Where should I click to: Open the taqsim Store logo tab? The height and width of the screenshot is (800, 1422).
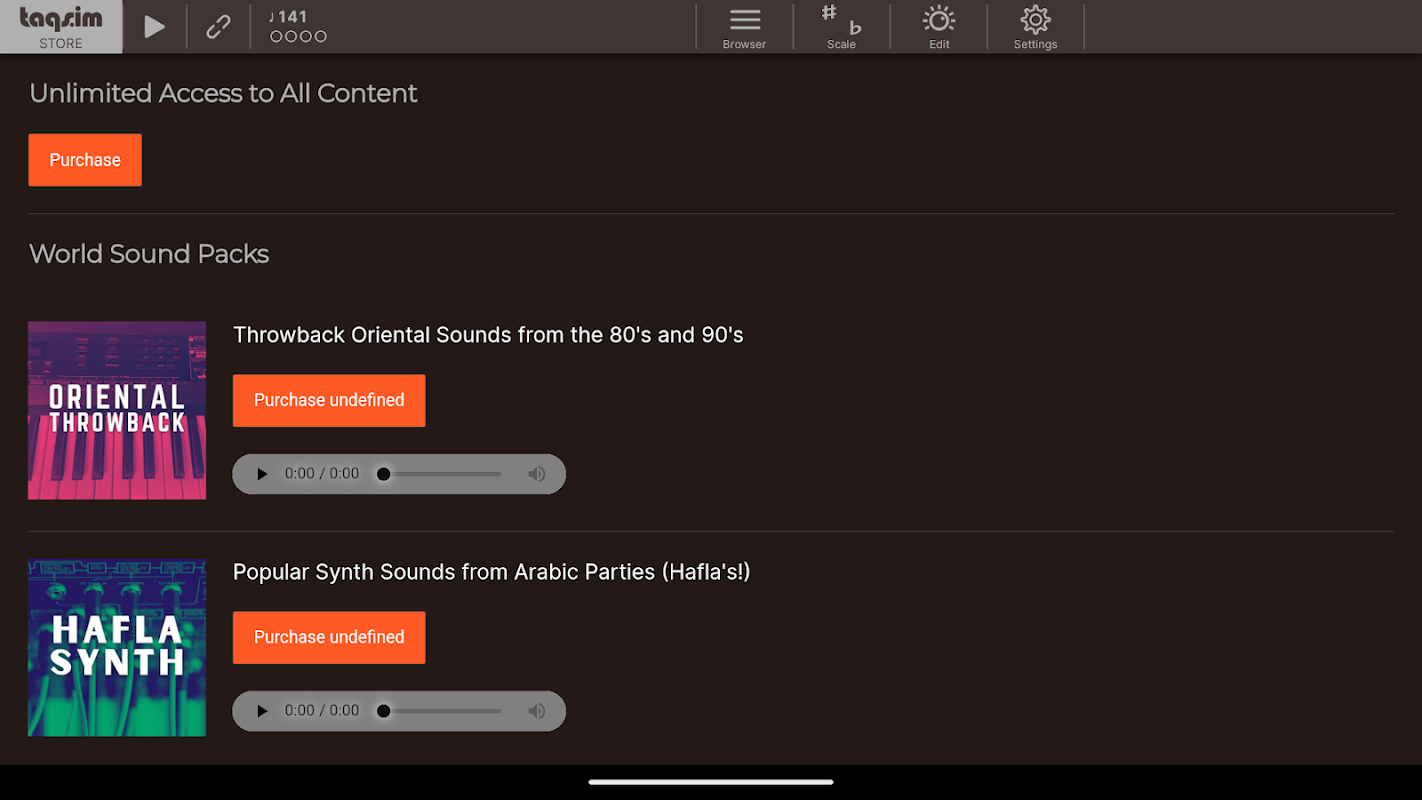coord(61,27)
